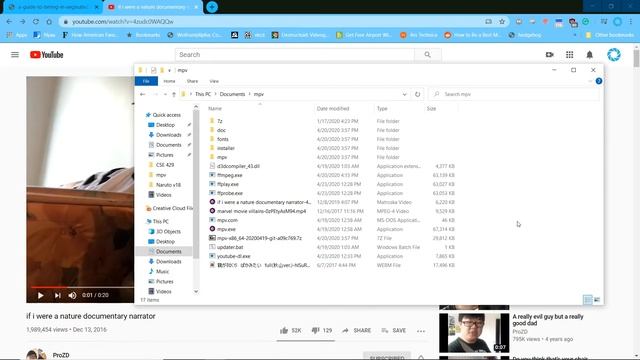Open Explorer quick access toolbar dropdown
The width and height of the screenshot is (640, 360).
(x=169, y=71)
